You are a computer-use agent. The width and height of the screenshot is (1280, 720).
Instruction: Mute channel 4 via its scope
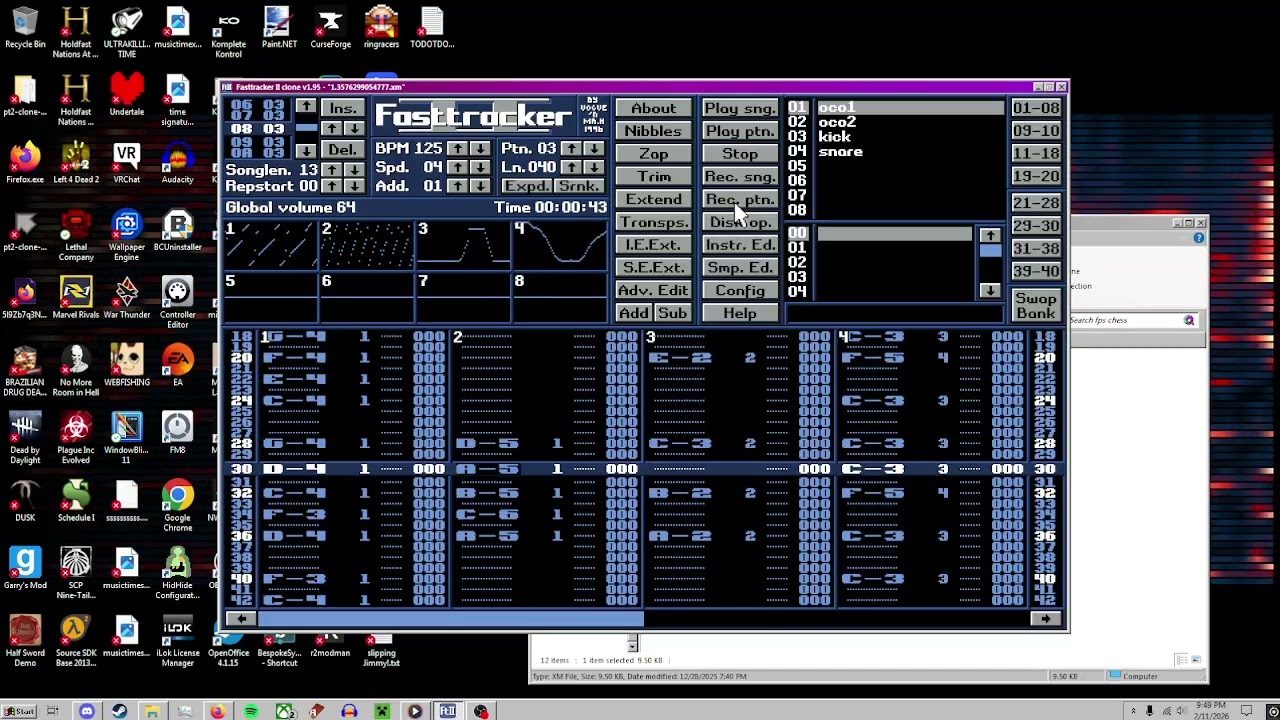560,245
